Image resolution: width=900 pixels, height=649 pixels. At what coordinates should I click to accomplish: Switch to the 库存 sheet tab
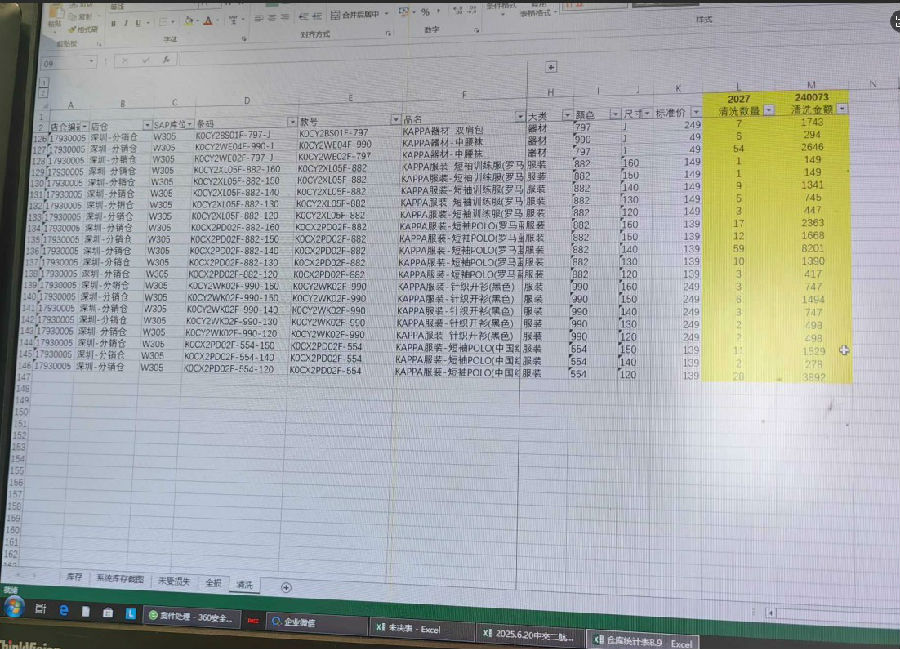74,577
